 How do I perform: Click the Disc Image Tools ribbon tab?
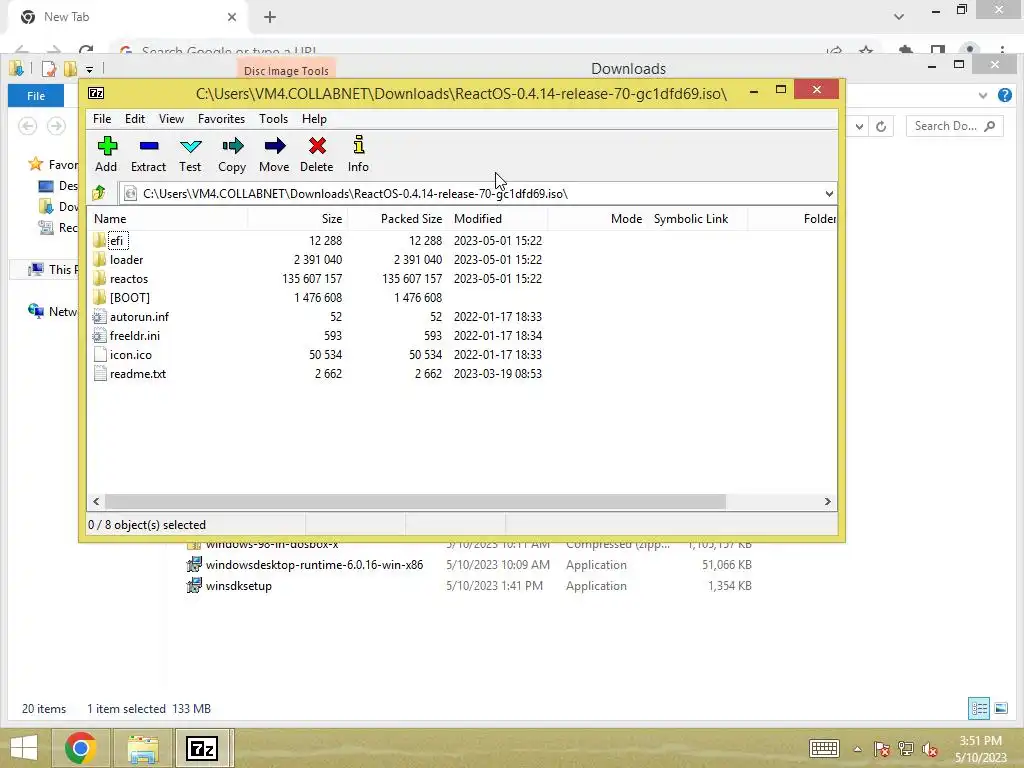pos(286,71)
